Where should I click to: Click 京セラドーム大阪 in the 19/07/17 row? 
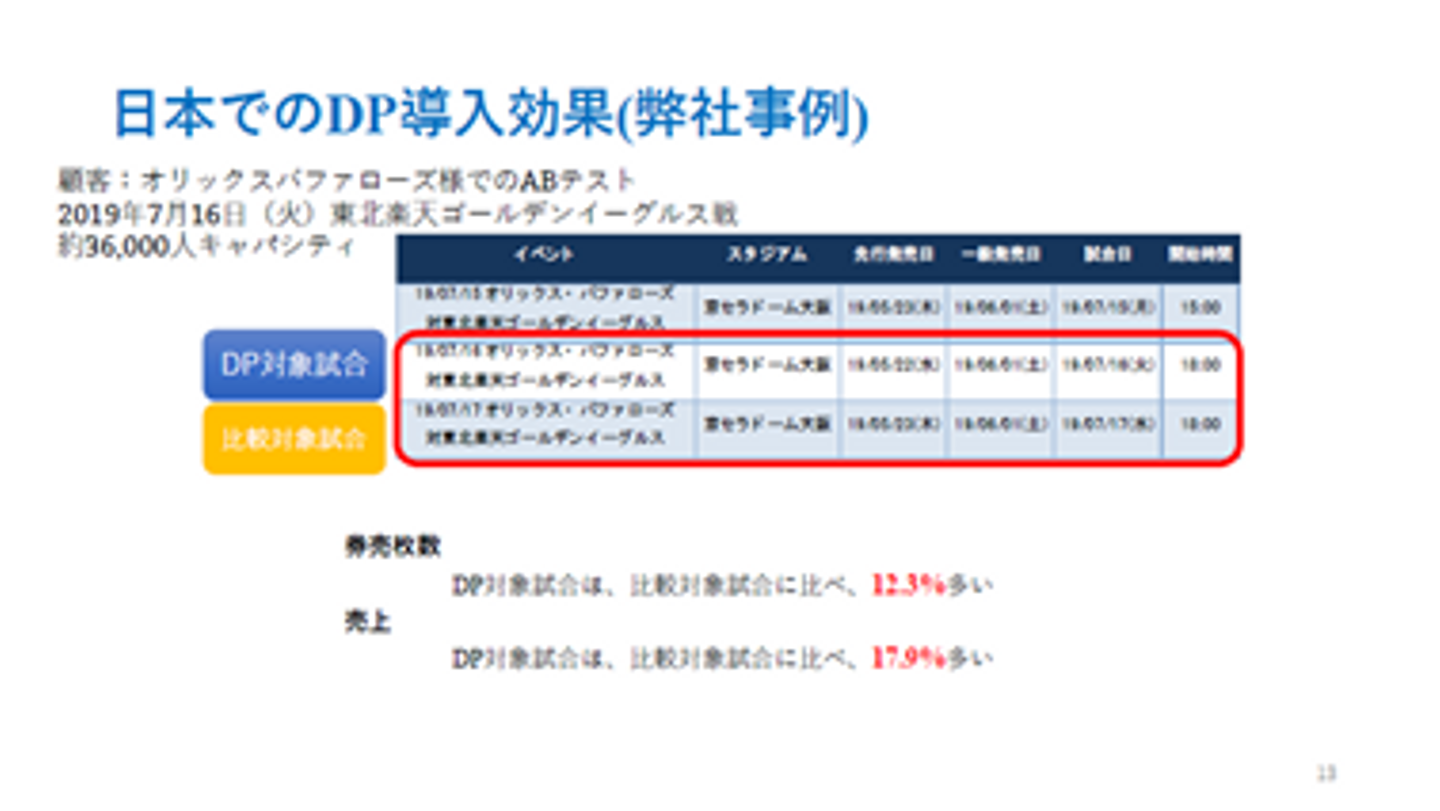point(767,424)
